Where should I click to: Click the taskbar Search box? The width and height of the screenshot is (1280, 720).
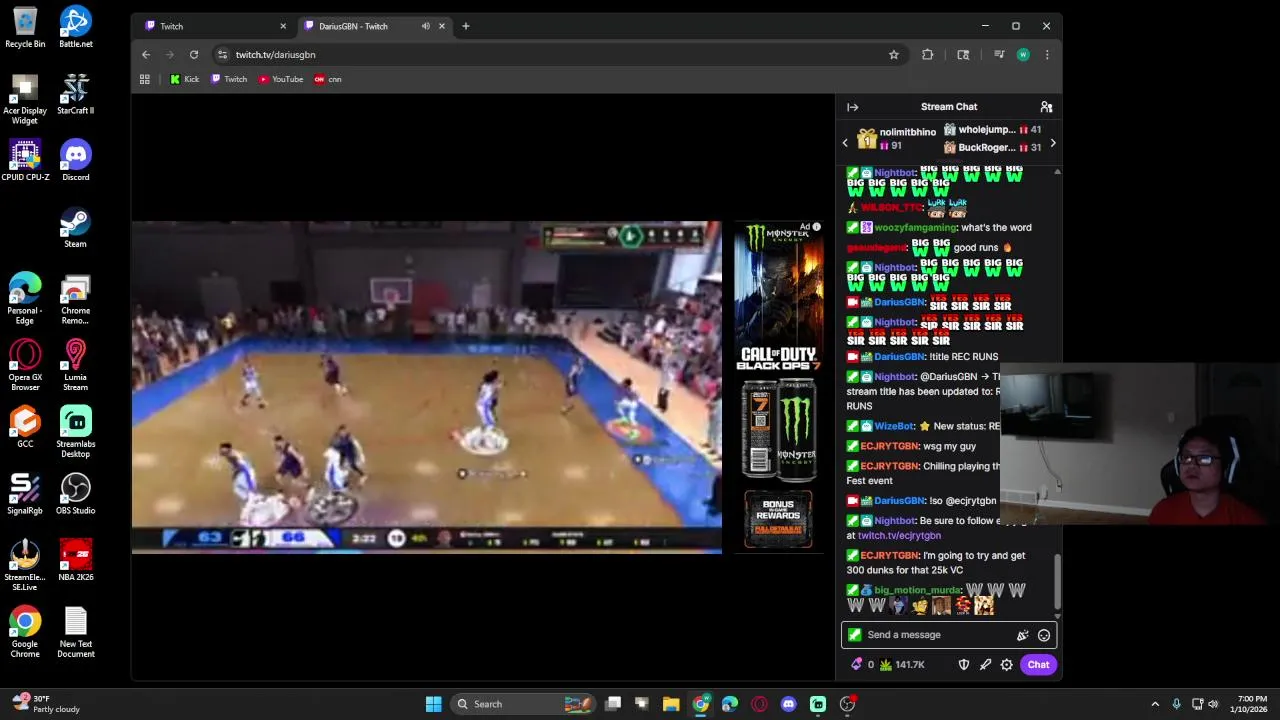523,704
